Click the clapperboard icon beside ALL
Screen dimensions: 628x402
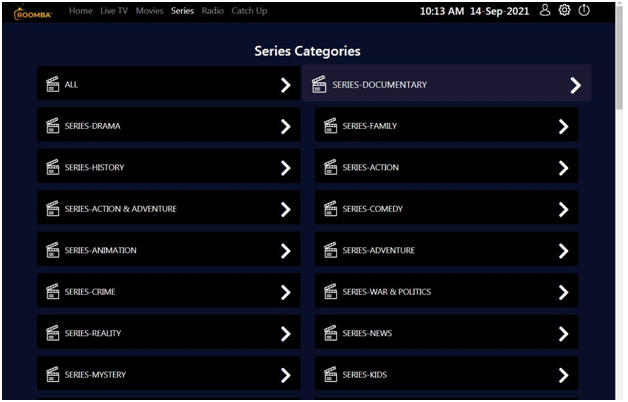click(x=52, y=85)
